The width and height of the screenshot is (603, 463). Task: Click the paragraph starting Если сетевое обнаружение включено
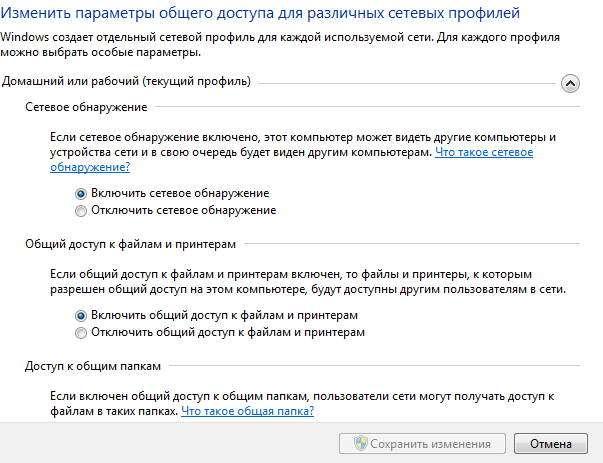click(303, 152)
